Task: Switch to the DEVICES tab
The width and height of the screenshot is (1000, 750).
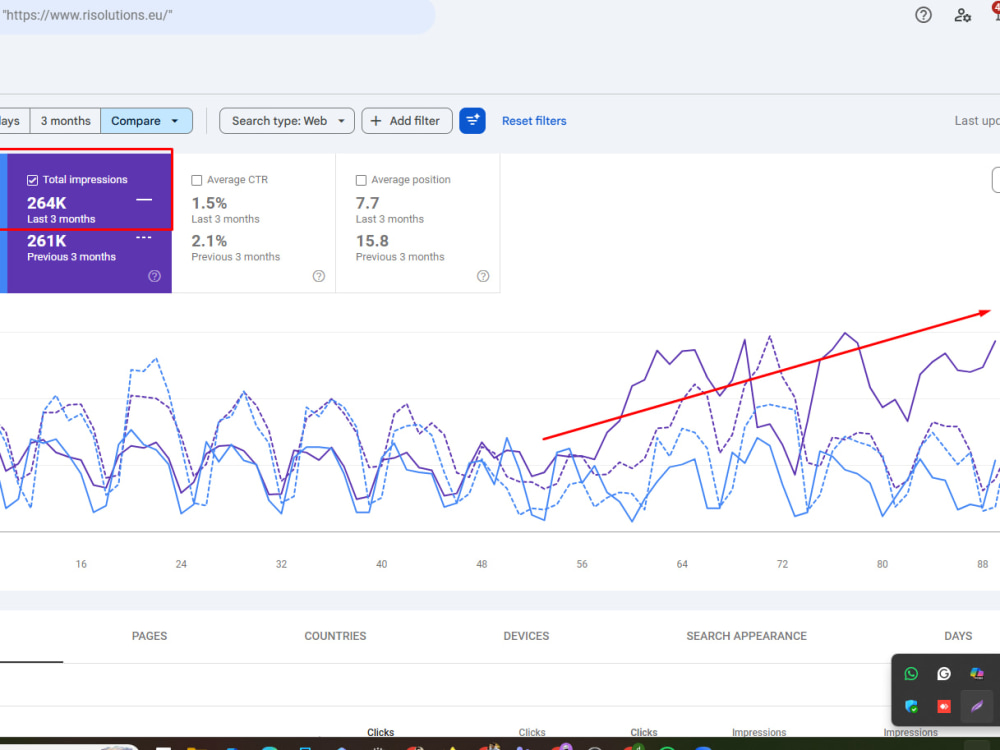Action: click(526, 636)
